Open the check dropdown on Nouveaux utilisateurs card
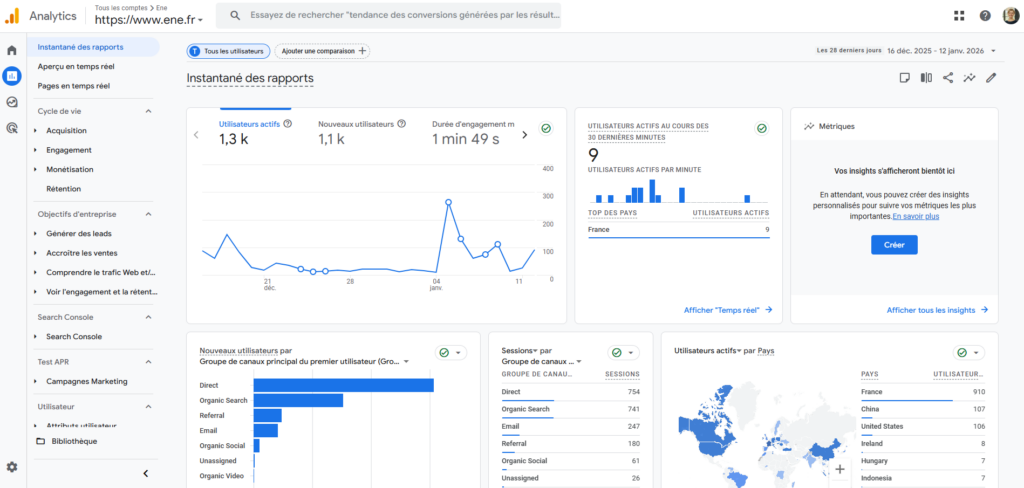 point(451,353)
